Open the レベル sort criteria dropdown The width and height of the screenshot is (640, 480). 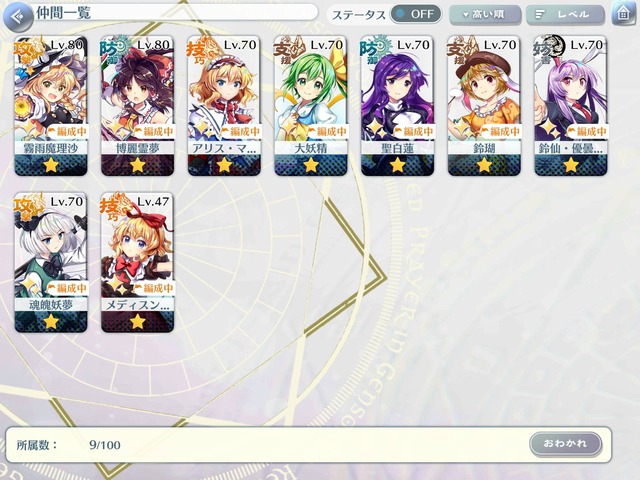565,15
